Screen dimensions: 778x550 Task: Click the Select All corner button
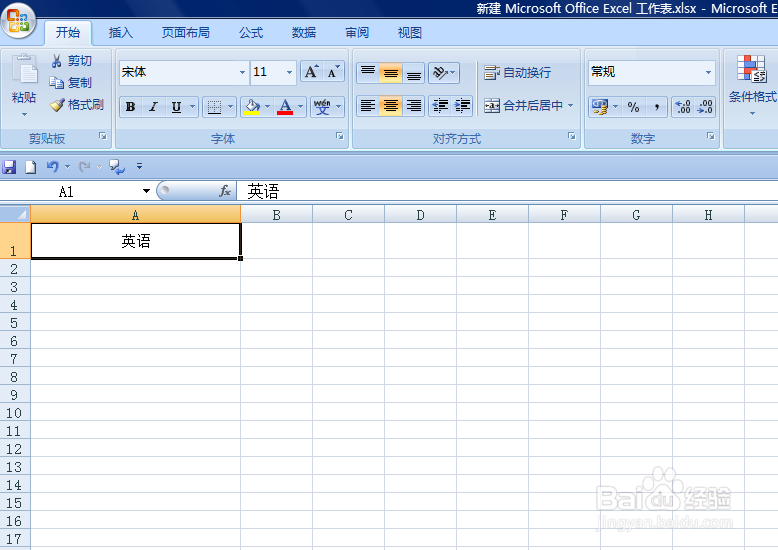click(15, 214)
